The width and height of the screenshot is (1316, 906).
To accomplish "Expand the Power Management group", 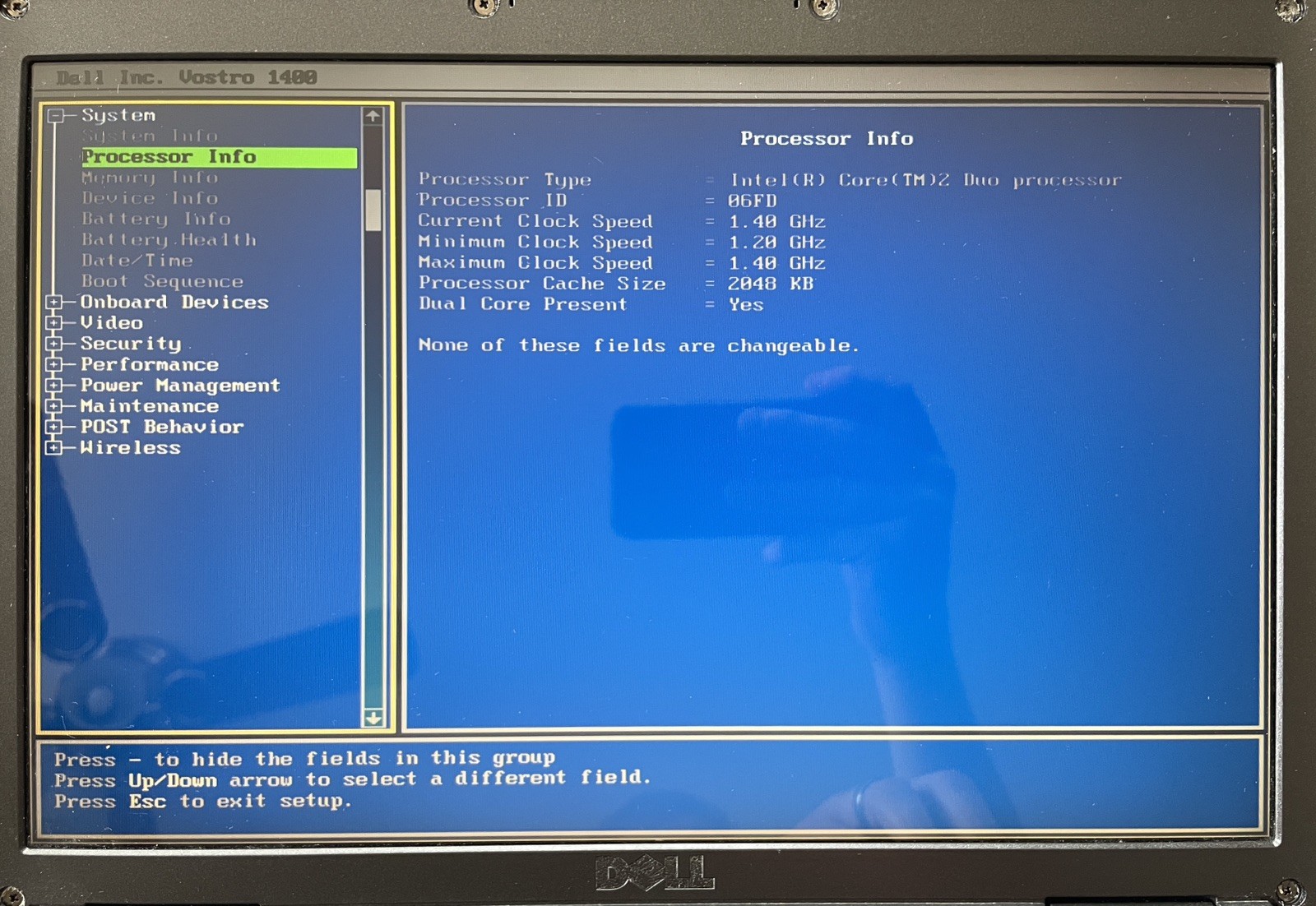I will tap(54, 385).
